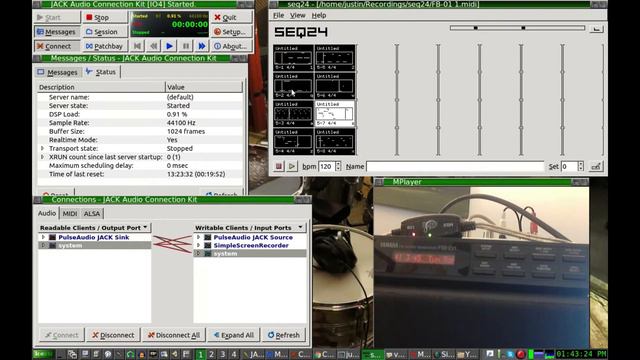Expand system input client ports
The height and width of the screenshot is (360, 640).
coord(198,253)
